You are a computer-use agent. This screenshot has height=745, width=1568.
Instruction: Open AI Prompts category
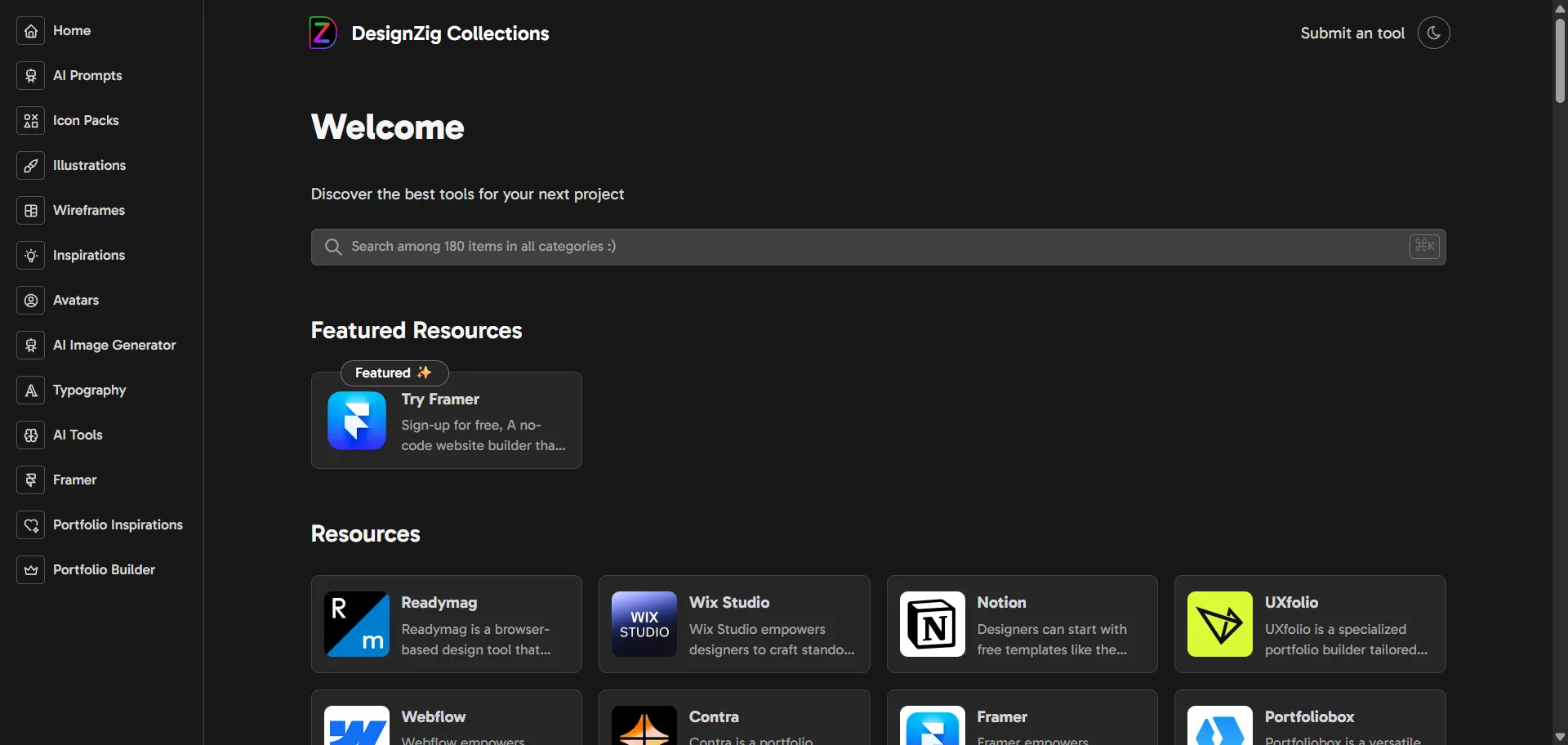tap(87, 76)
